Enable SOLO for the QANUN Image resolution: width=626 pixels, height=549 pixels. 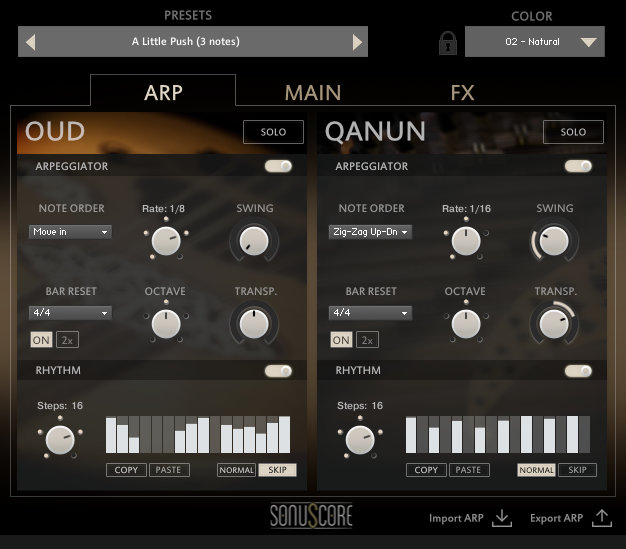[x=573, y=132]
